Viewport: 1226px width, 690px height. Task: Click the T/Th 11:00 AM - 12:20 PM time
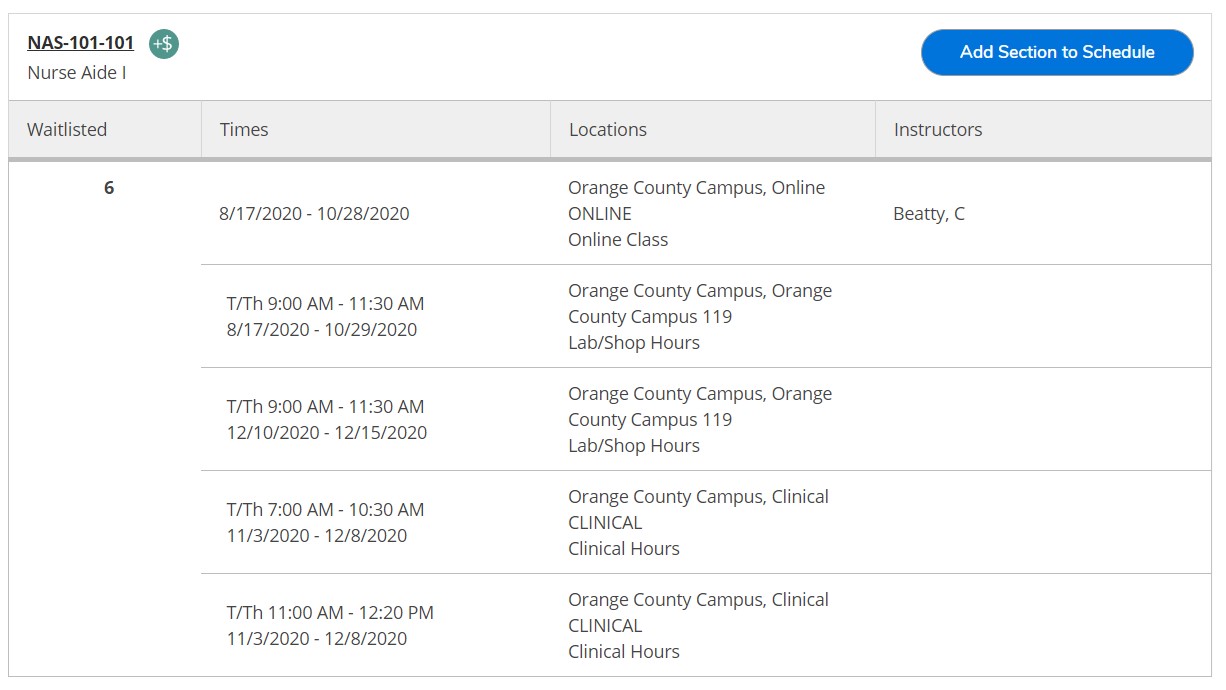tap(330, 612)
